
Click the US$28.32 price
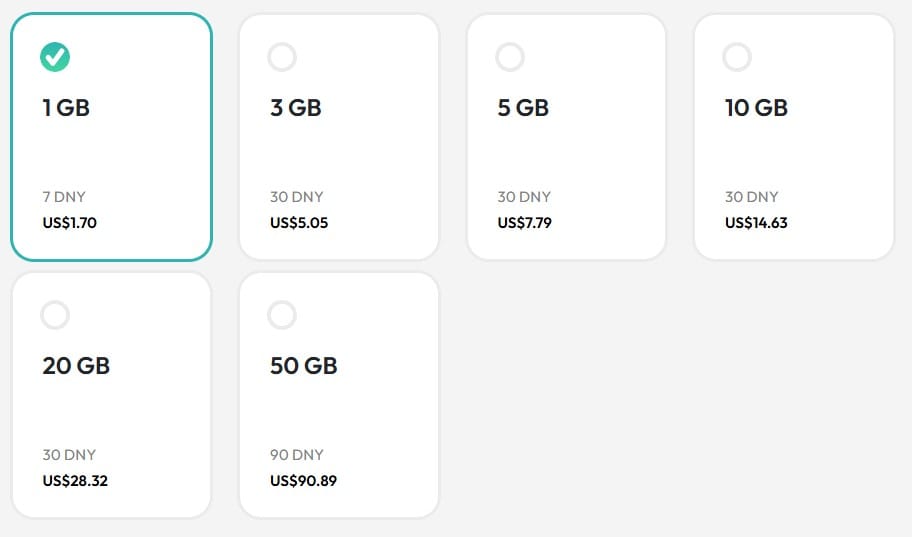pos(75,481)
